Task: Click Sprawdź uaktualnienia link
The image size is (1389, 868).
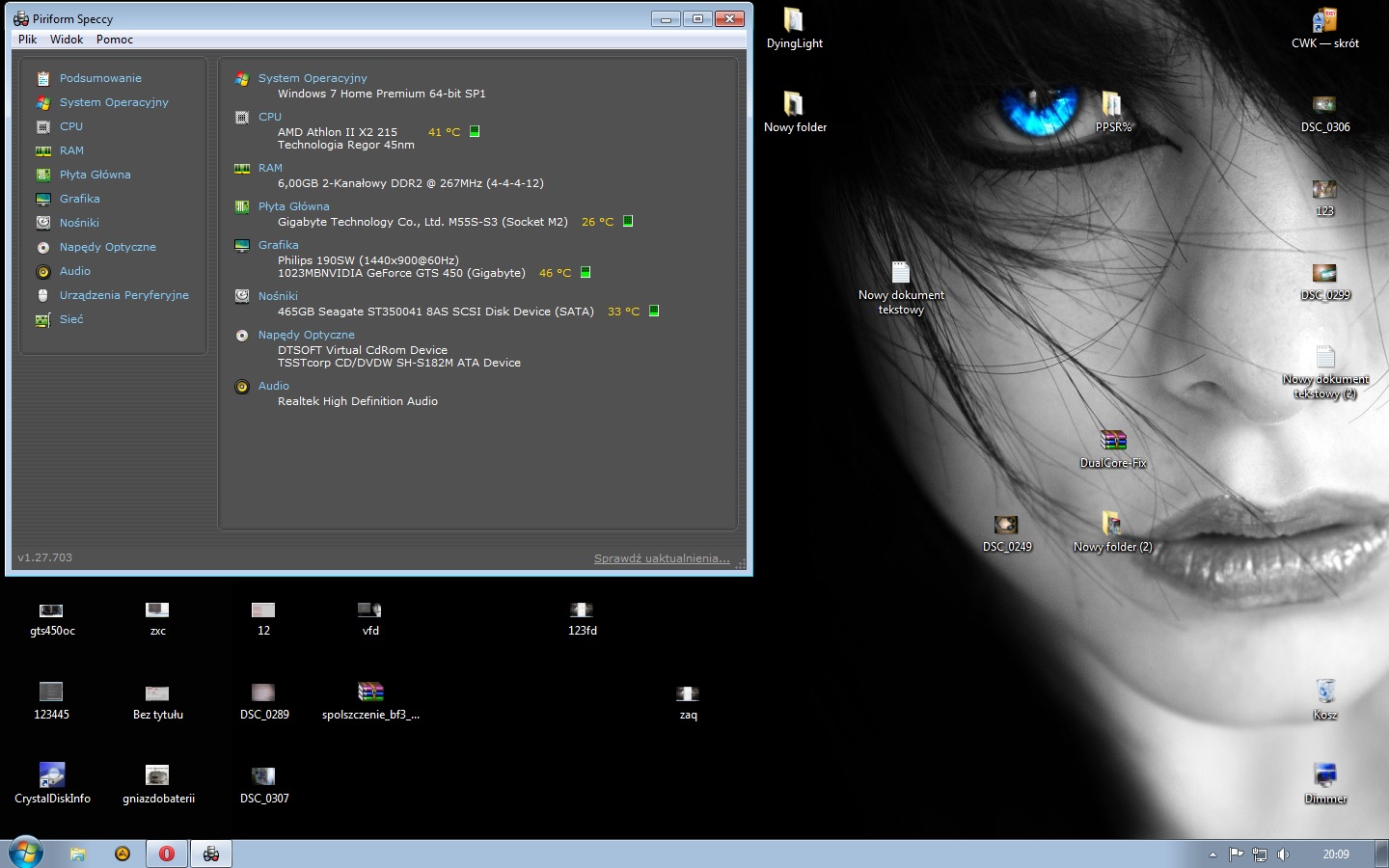Action: point(662,558)
